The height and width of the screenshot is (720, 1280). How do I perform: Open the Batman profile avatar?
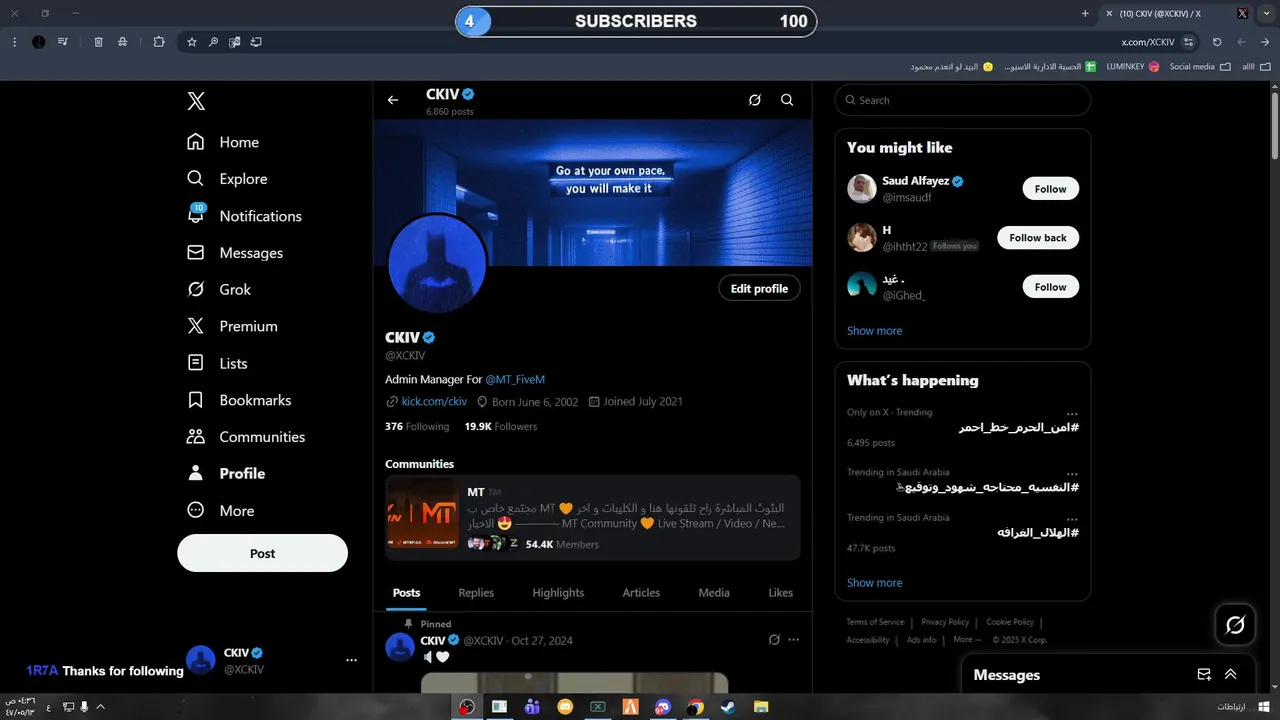click(436, 264)
